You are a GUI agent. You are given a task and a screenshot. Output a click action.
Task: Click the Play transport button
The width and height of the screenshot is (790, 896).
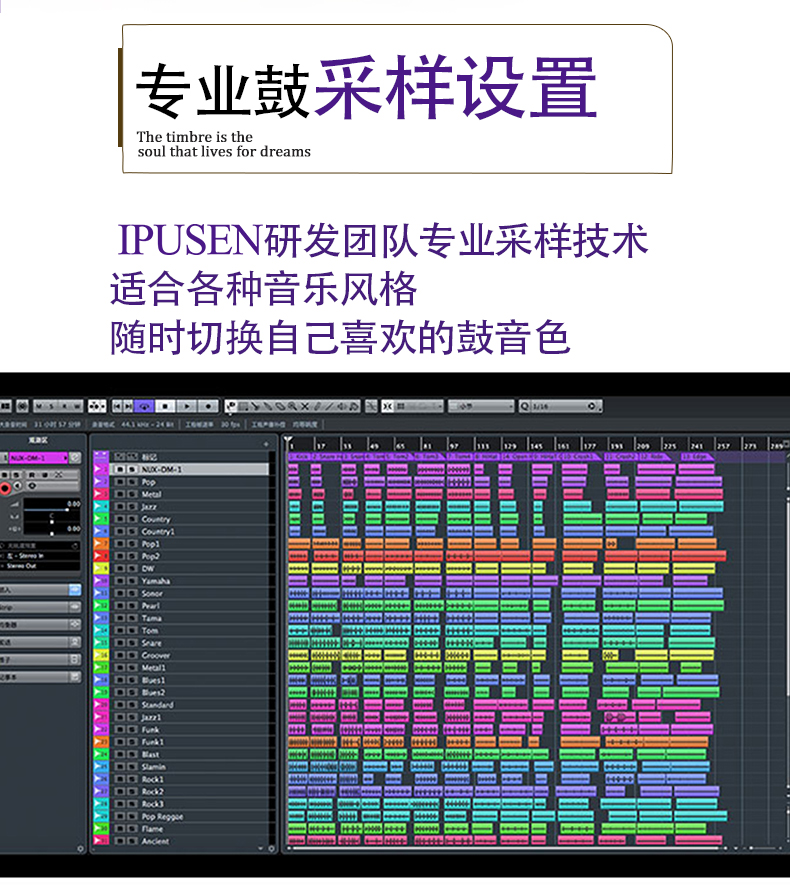(x=187, y=406)
